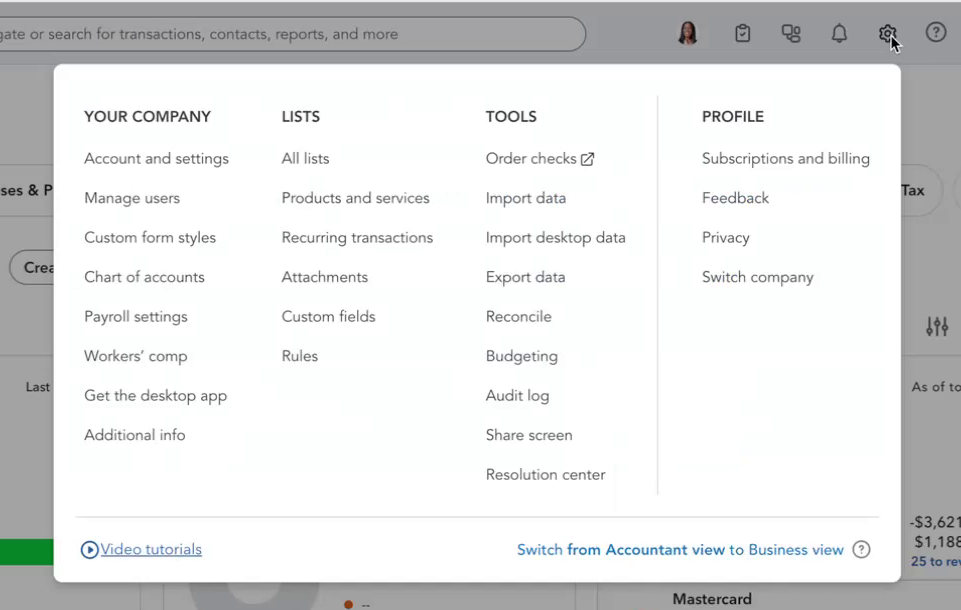Choose Reconcile under Tools
Viewport: 961px width, 610px height.
(x=518, y=317)
